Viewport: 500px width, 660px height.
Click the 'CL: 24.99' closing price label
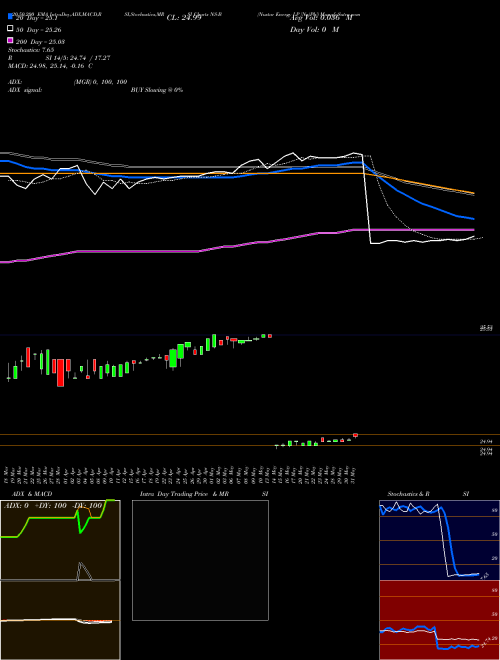(184, 18)
